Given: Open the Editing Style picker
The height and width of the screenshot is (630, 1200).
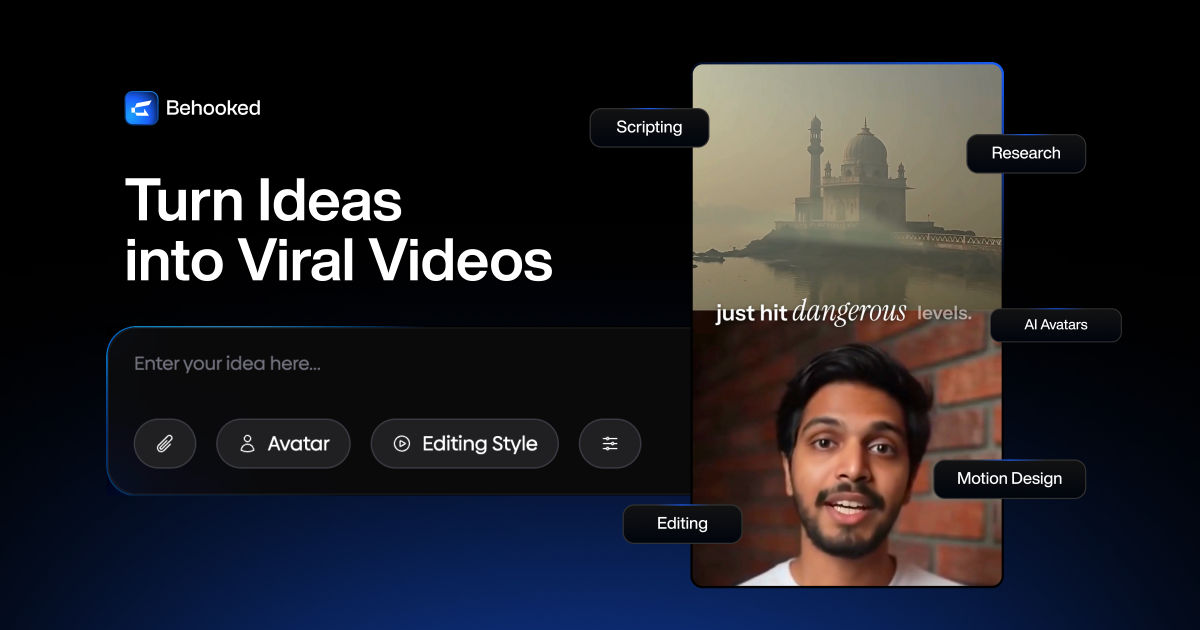Looking at the screenshot, I should click(x=465, y=444).
